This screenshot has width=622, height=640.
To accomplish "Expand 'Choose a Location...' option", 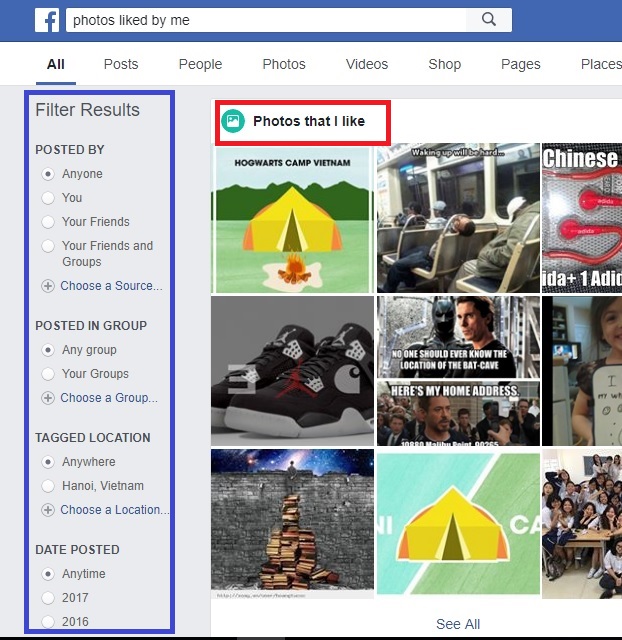I will pos(114,510).
